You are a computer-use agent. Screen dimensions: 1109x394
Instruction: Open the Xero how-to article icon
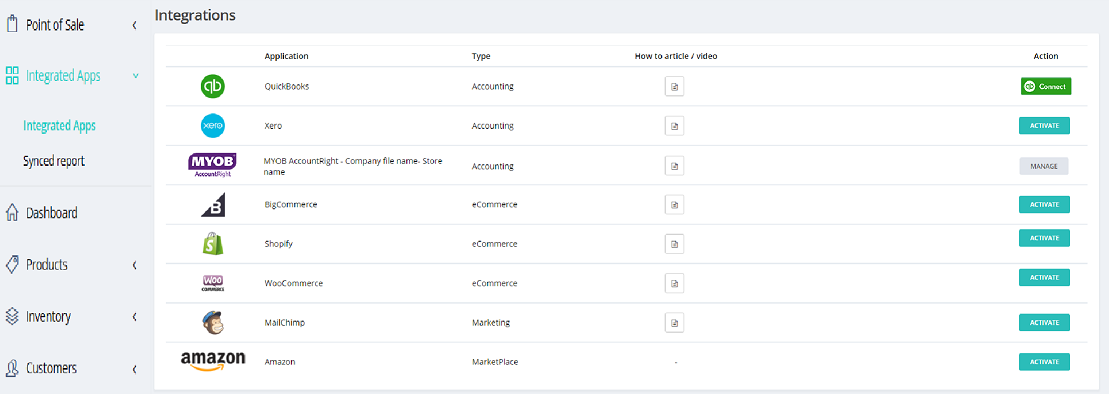pyautogui.click(x=674, y=126)
